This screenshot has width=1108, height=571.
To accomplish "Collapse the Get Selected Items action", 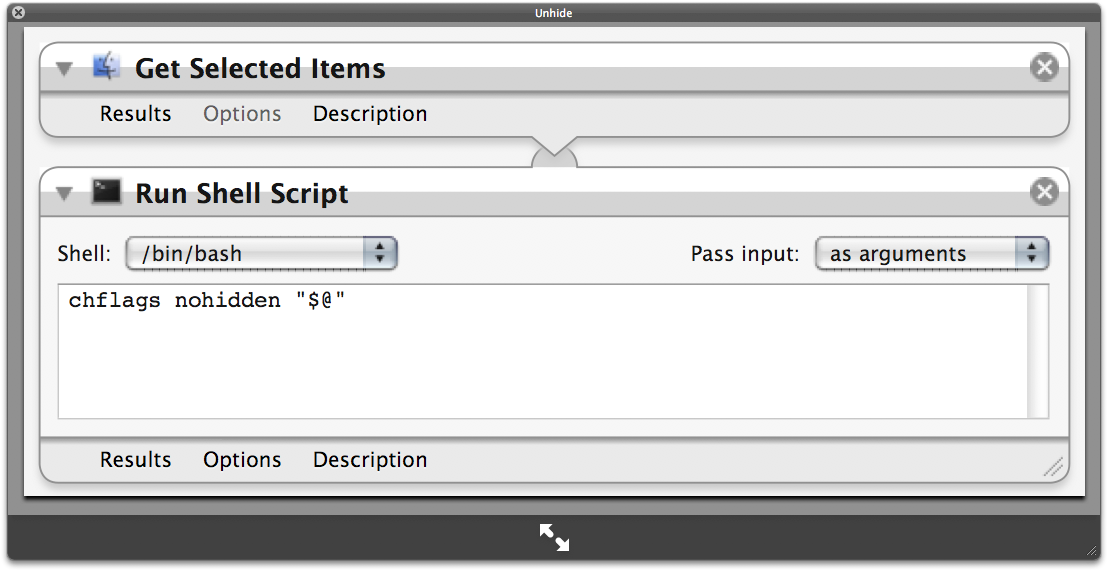I will point(64,69).
